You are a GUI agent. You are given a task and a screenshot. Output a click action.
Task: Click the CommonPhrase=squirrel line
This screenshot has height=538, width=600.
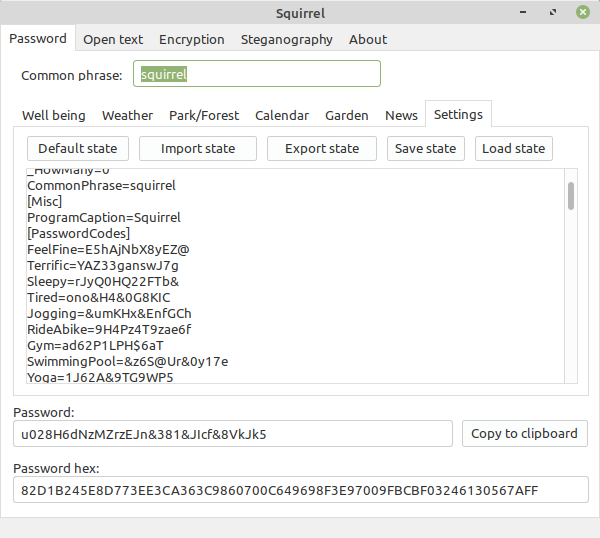(101, 186)
